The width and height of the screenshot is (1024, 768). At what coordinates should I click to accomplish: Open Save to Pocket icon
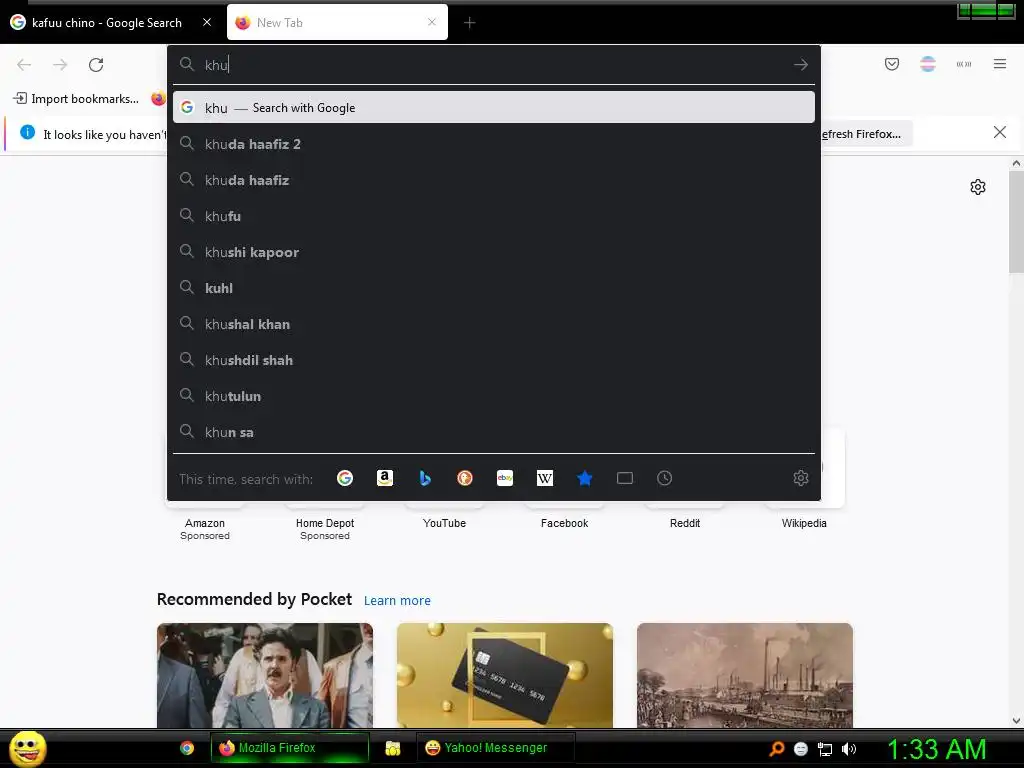(891, 64)
